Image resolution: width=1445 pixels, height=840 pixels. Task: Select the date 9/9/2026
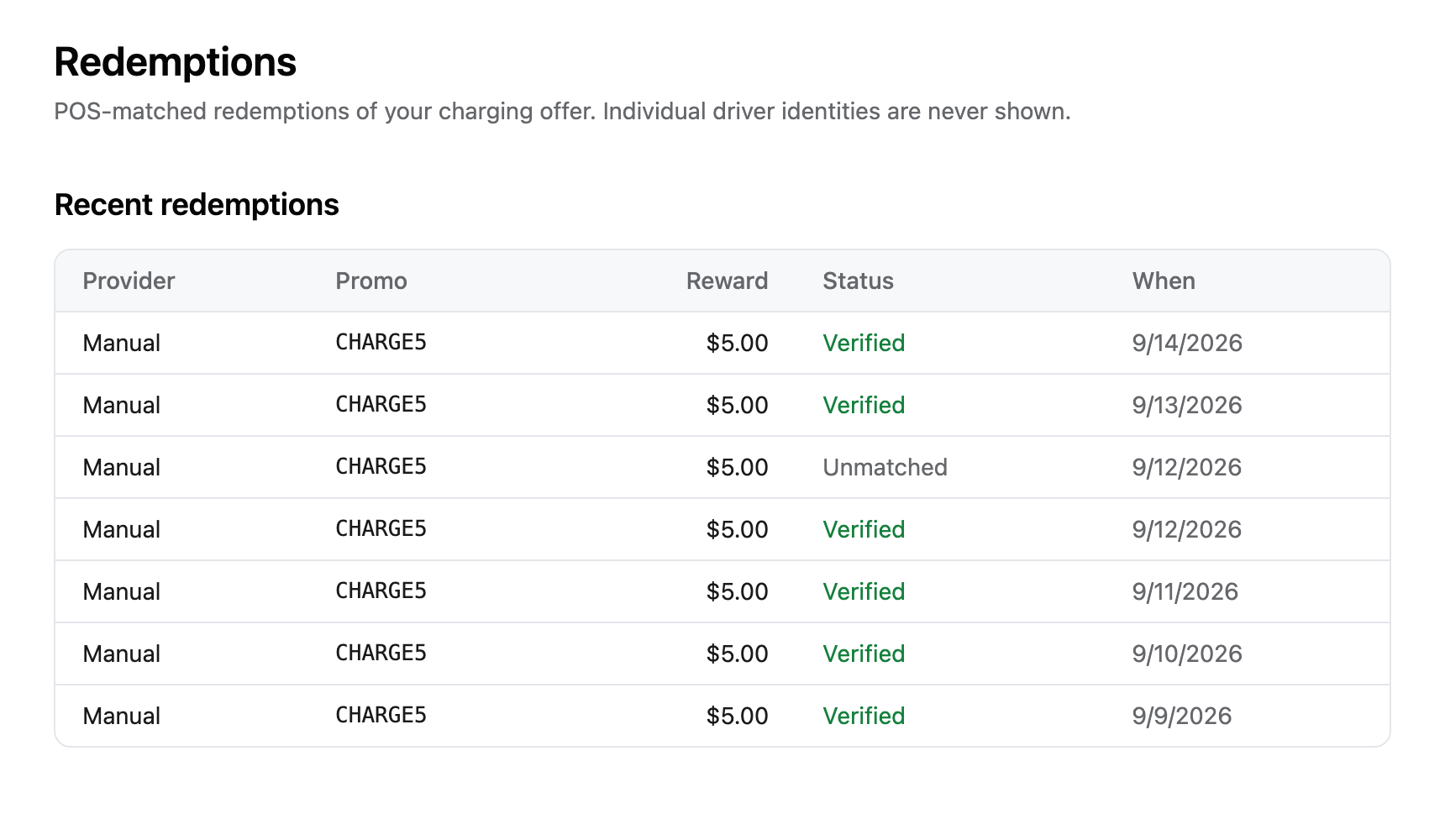coord(1181,716)
